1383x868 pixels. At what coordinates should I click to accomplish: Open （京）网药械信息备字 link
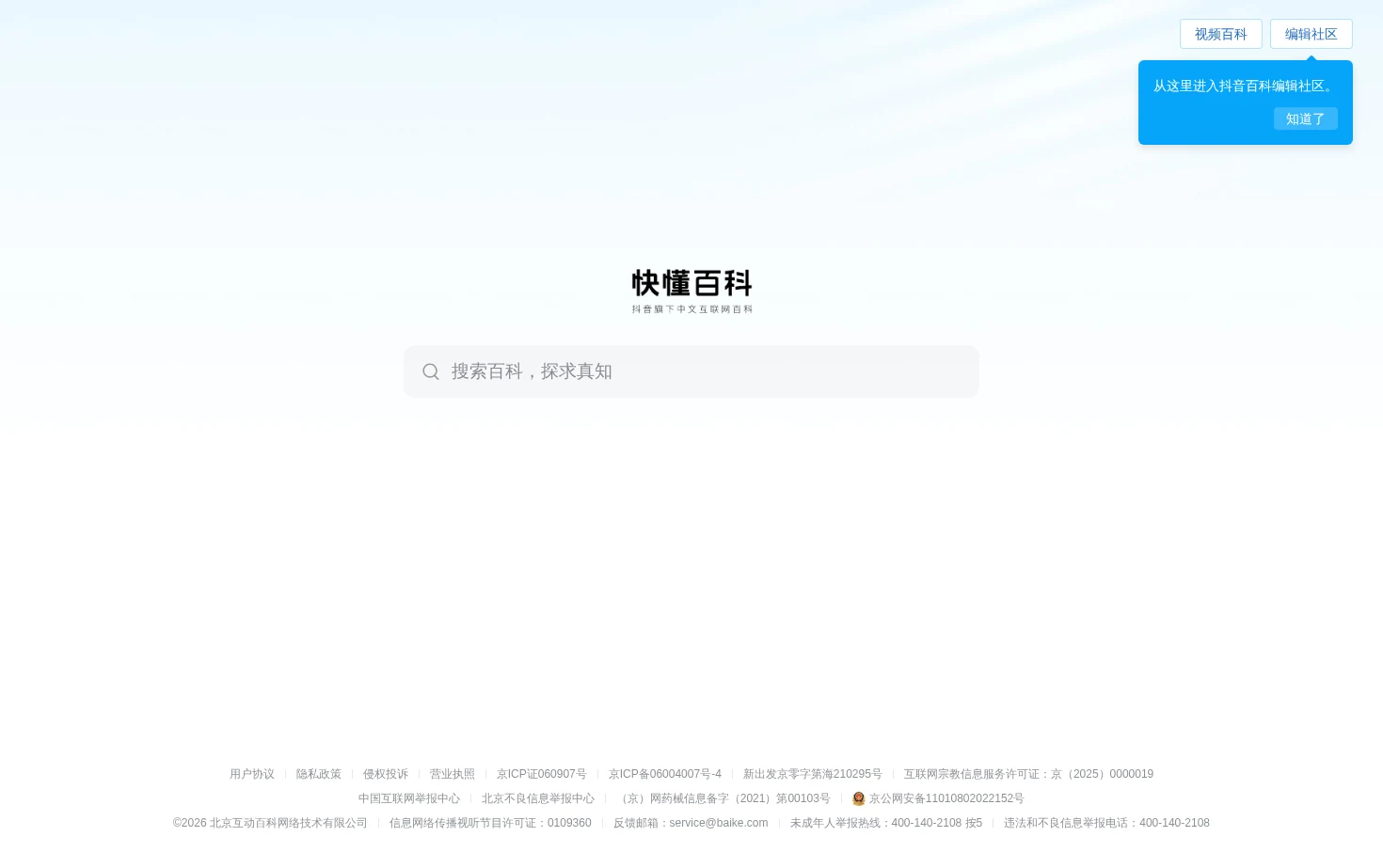click(723, 798)
